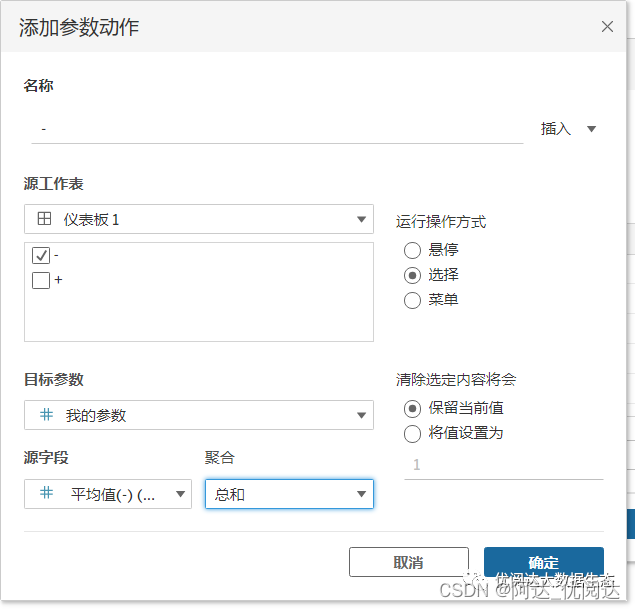Check the '+' worksheet checkbox
This screenshot has width=635, height=609.
pyautogui.click(x=41, y=280)
